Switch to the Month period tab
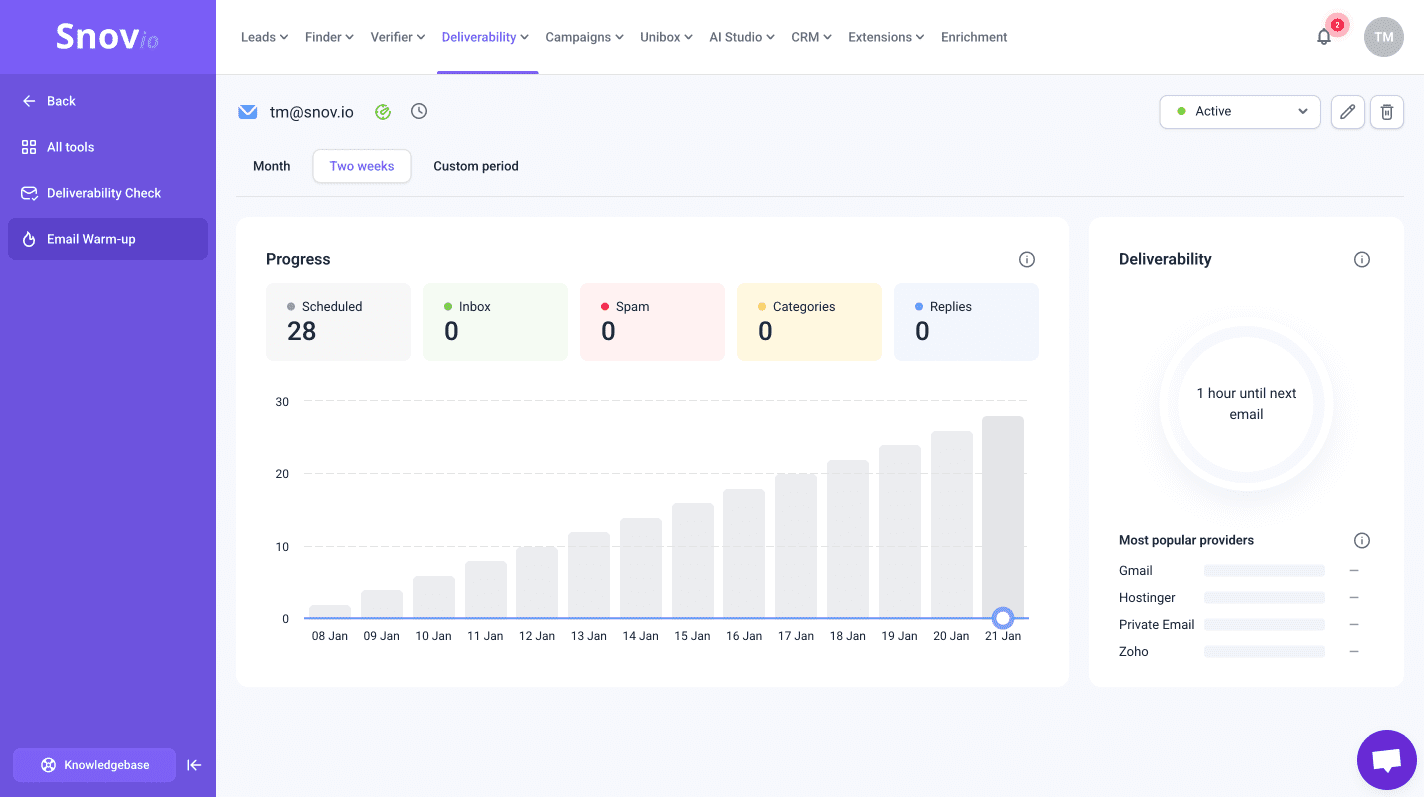This screenshot has width=1424, height=797. click(x=271, y=166)
